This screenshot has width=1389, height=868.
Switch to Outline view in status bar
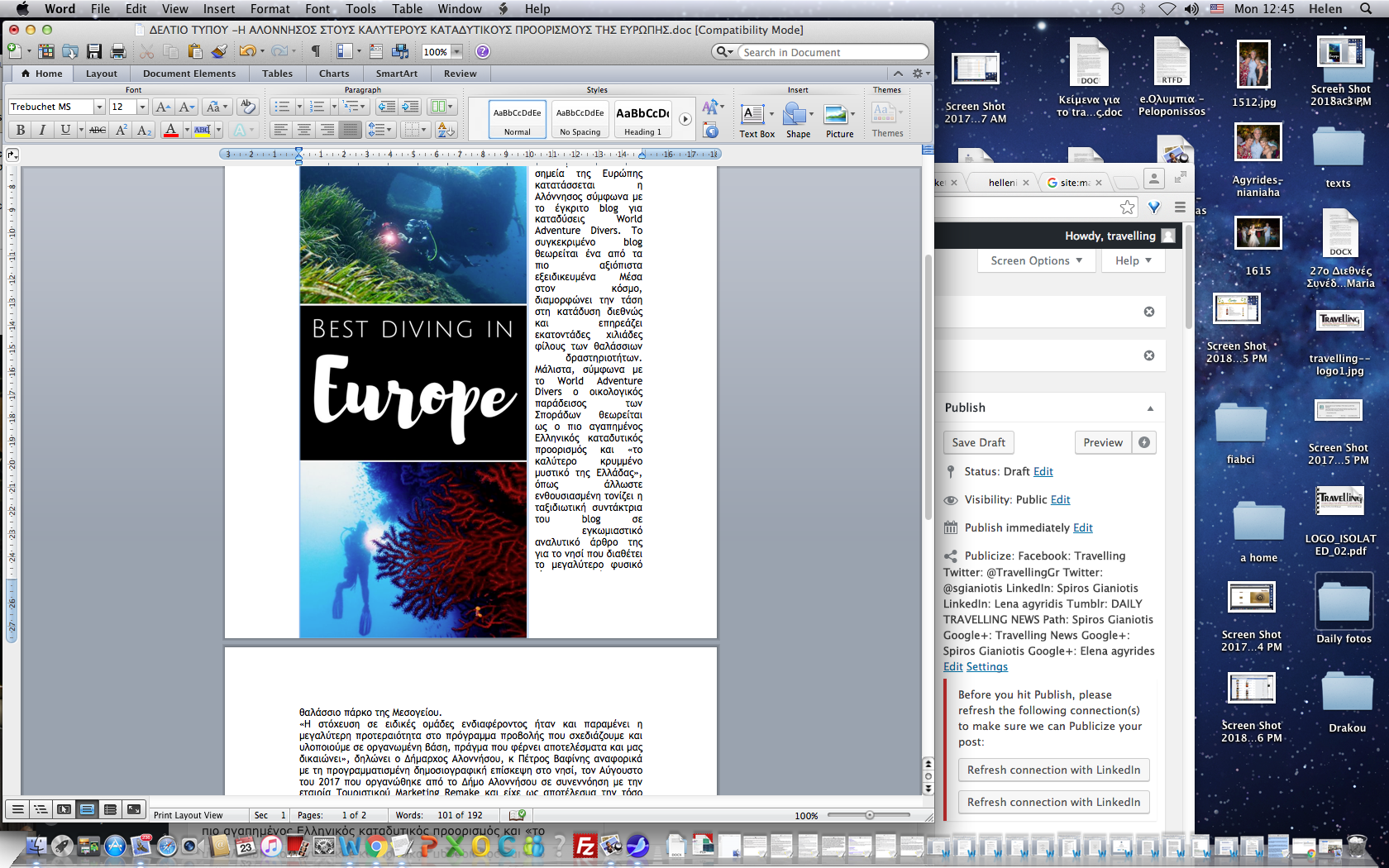pos(41,810)
